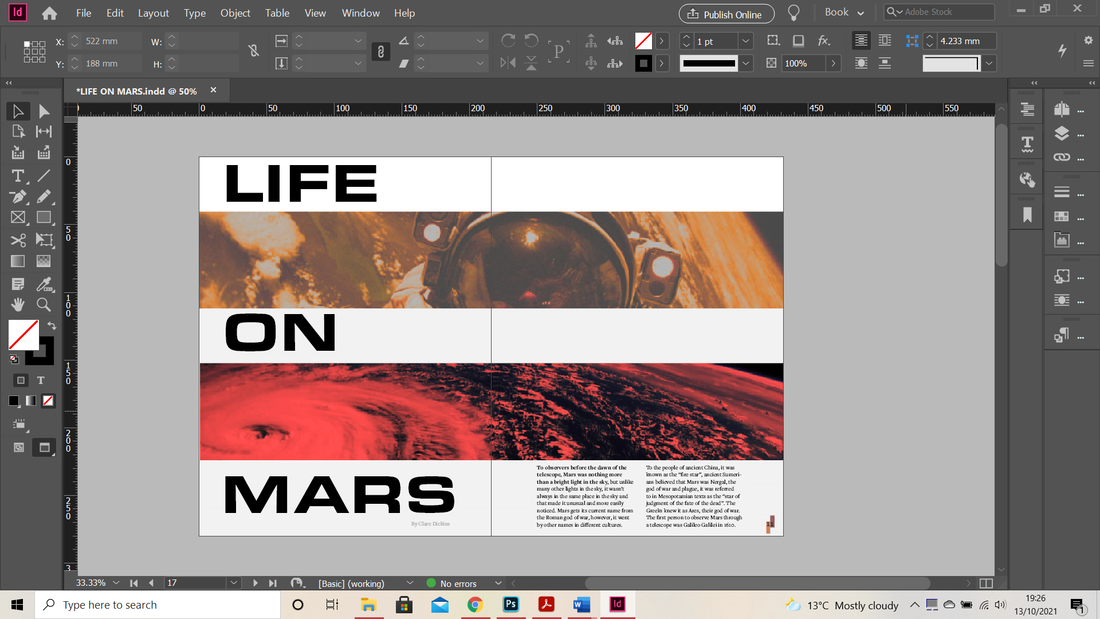Open the [Basic] (working) preflight profile menu
The width and height of the screenshot is (1100, 619).
410,583
